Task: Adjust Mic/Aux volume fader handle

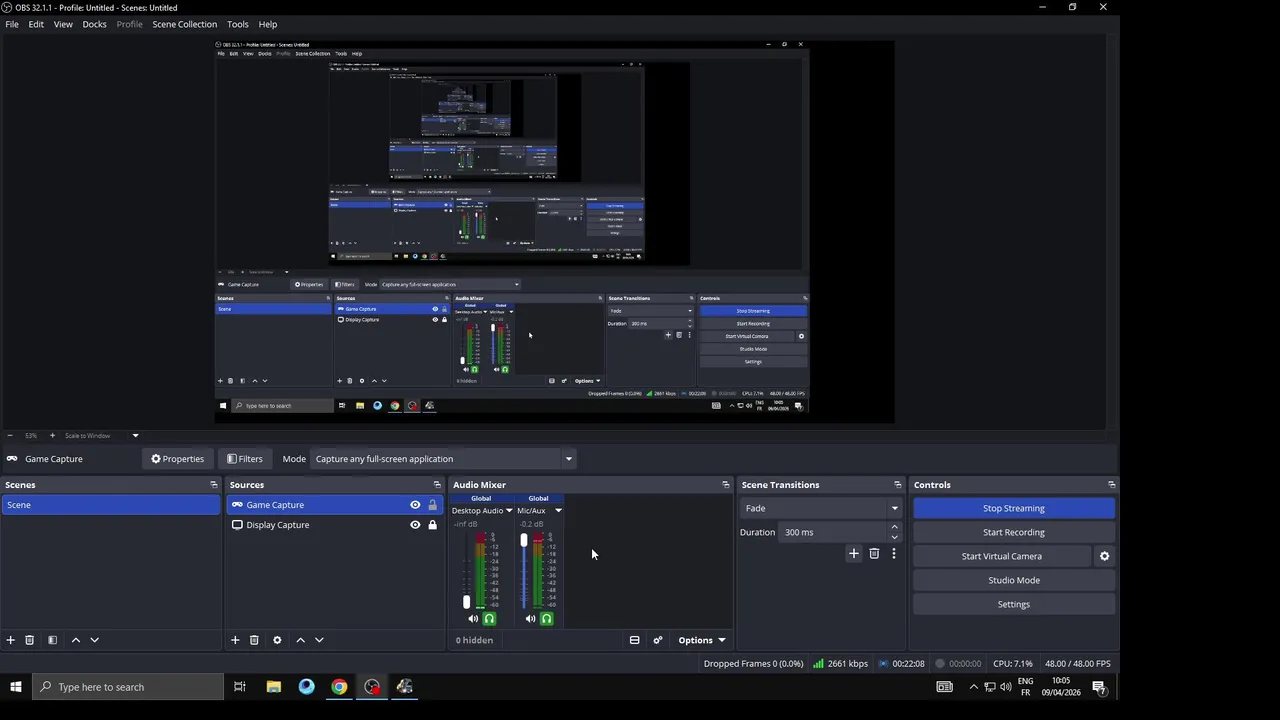Action: 523,540
